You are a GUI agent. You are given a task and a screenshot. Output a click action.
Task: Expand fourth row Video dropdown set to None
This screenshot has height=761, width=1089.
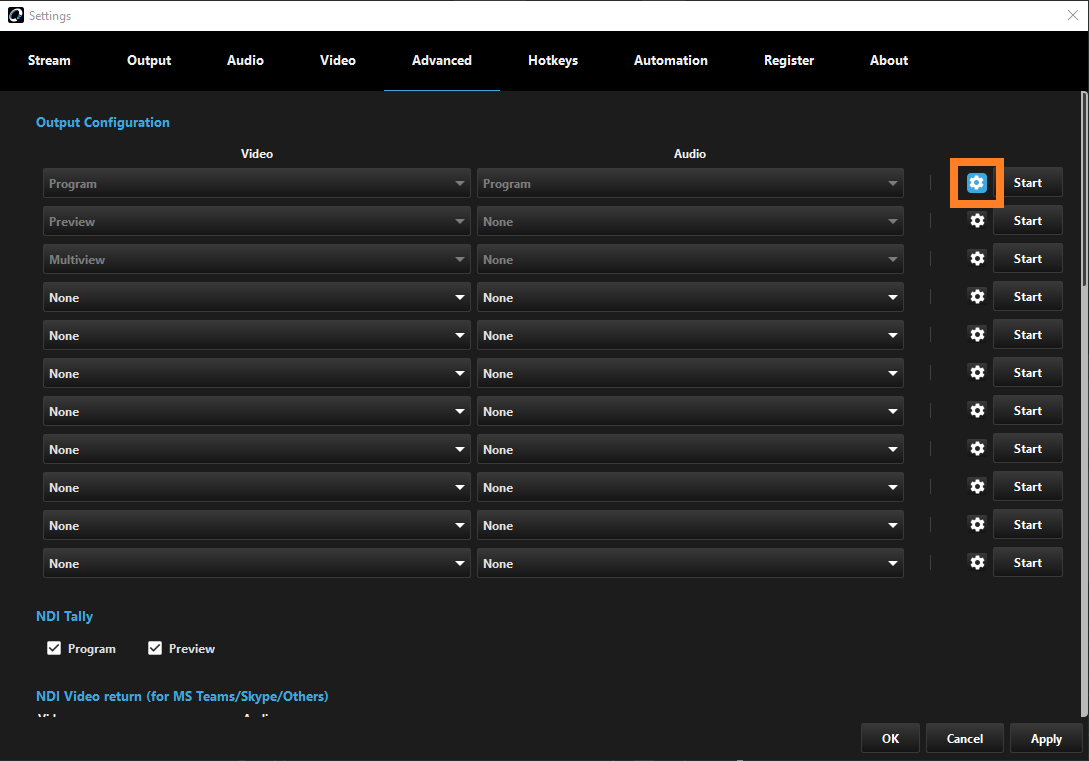[256, 298]
